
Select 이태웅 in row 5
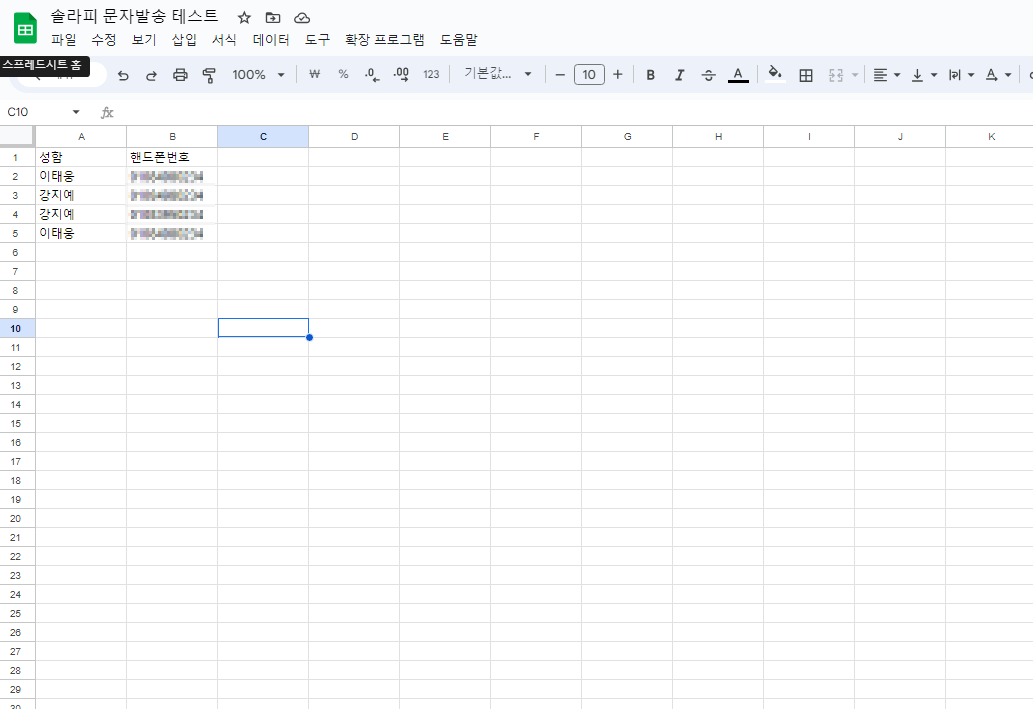pos(81,233)
